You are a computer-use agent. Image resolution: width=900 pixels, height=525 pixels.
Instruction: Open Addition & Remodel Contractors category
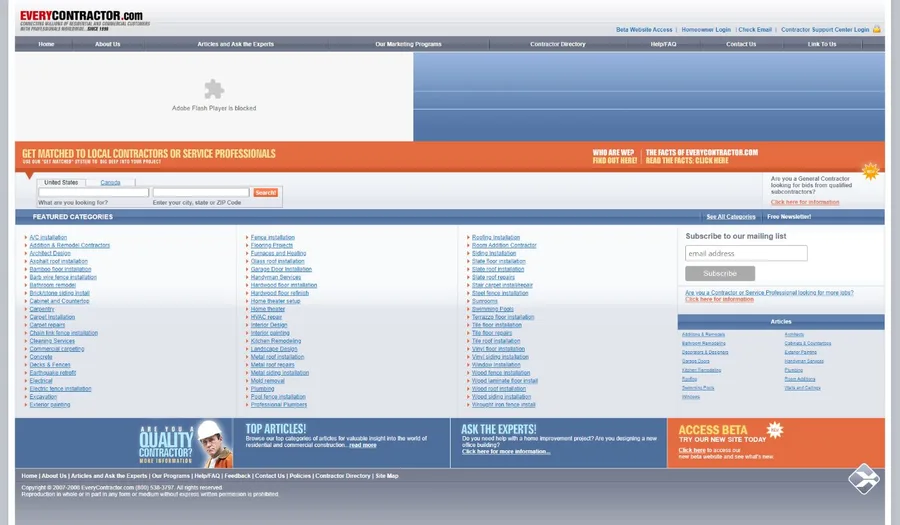(69, 245)
